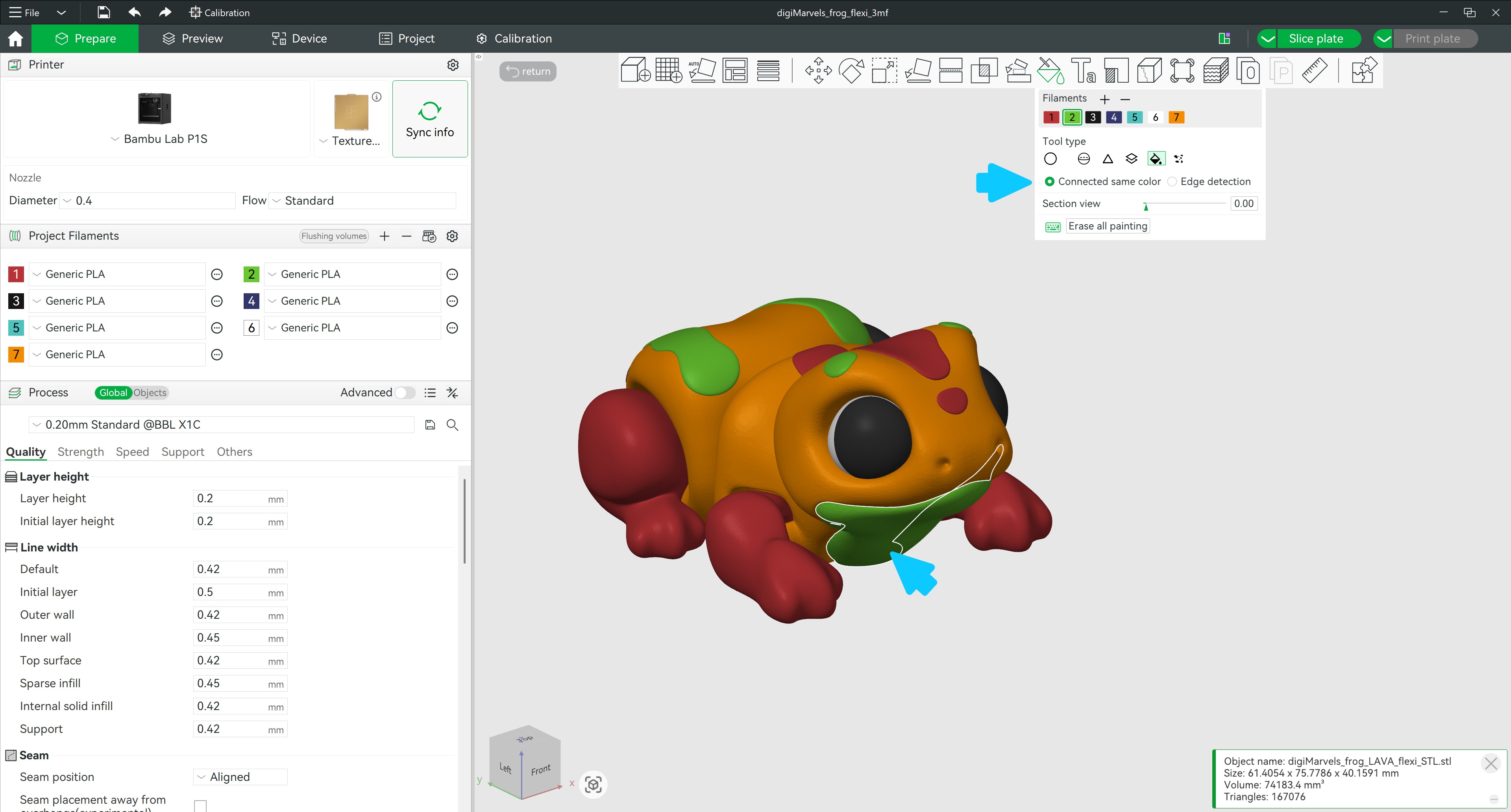Viewport: 1511px width, 812px height.
Task: Click the Flushing volumes button
Action: (334, 236)
